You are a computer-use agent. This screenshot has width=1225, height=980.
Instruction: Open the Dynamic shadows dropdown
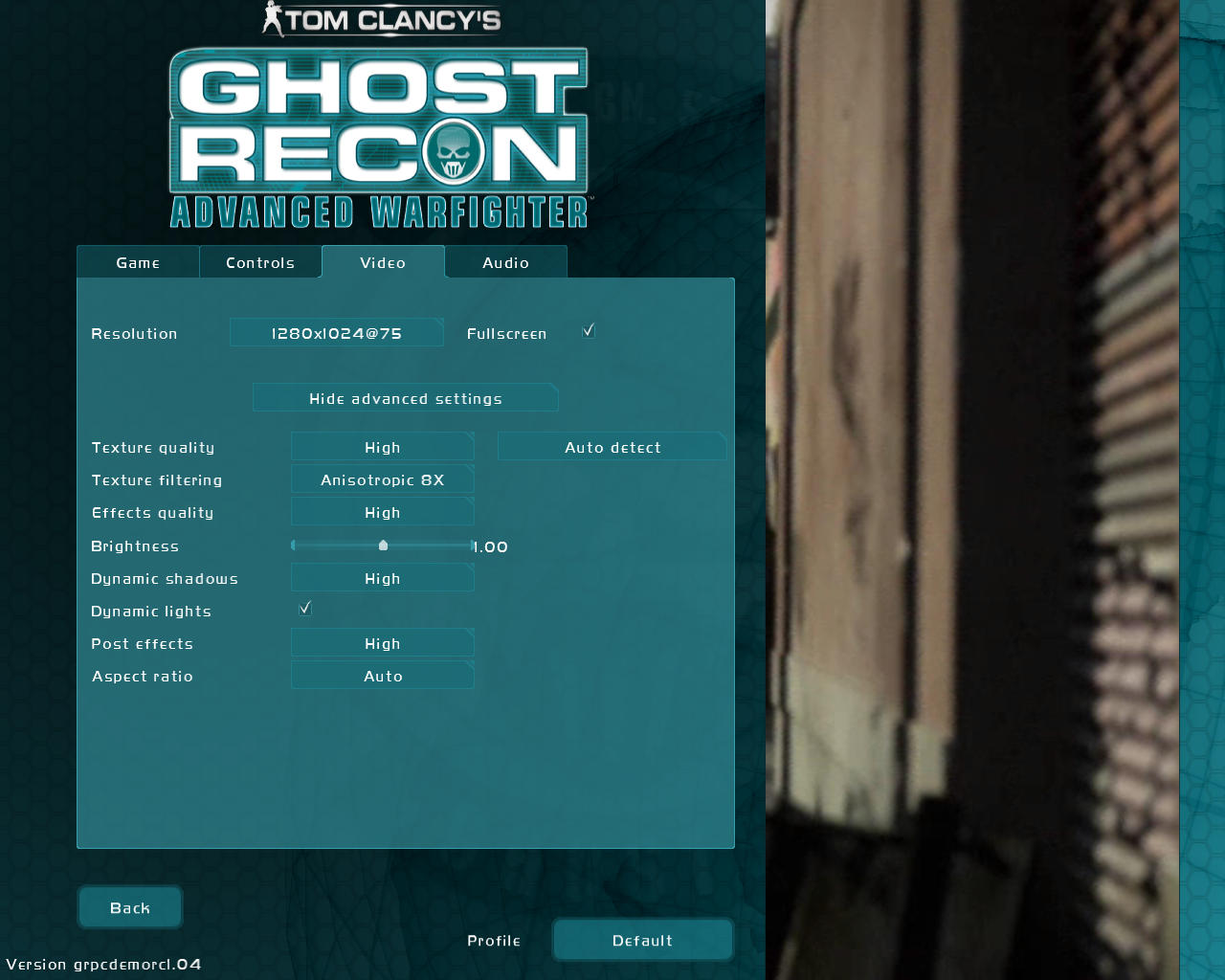383,578
